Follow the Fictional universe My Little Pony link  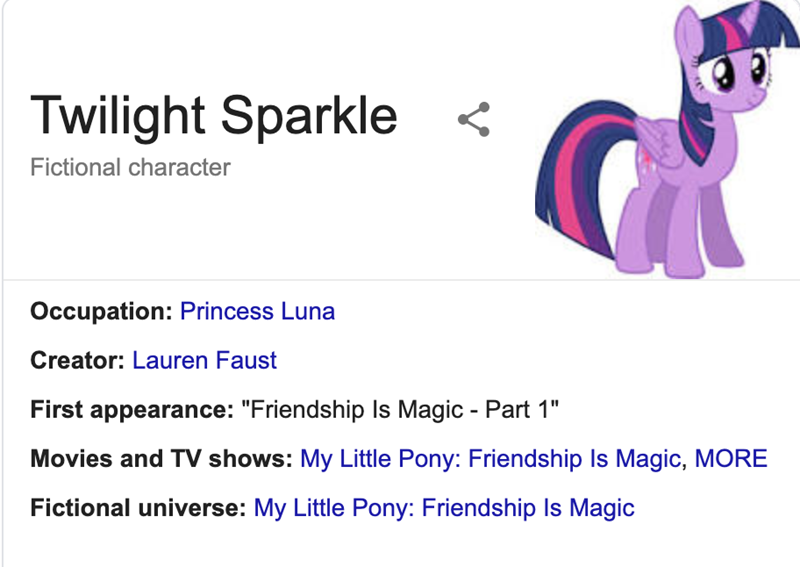444,508
